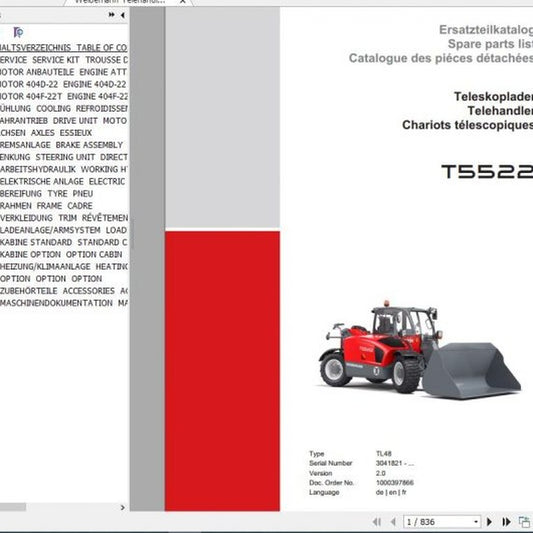Open the KÜHLUNG COOLING bookmark
The width and height of the screenshot is (533, 533).
pyautogui.click(x=64, y=108)
